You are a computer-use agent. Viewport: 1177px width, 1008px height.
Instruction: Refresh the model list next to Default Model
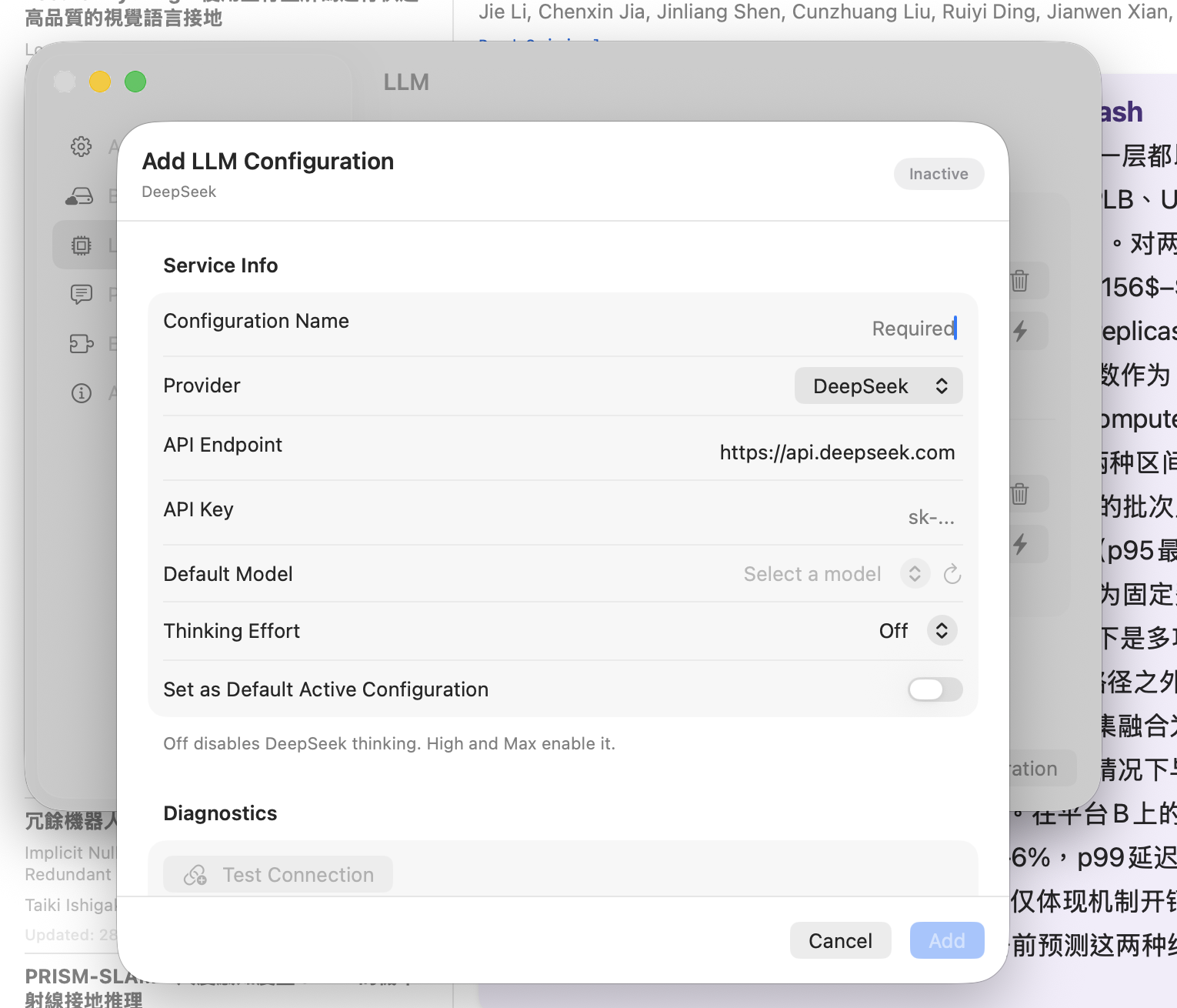(x=952, y=574)
